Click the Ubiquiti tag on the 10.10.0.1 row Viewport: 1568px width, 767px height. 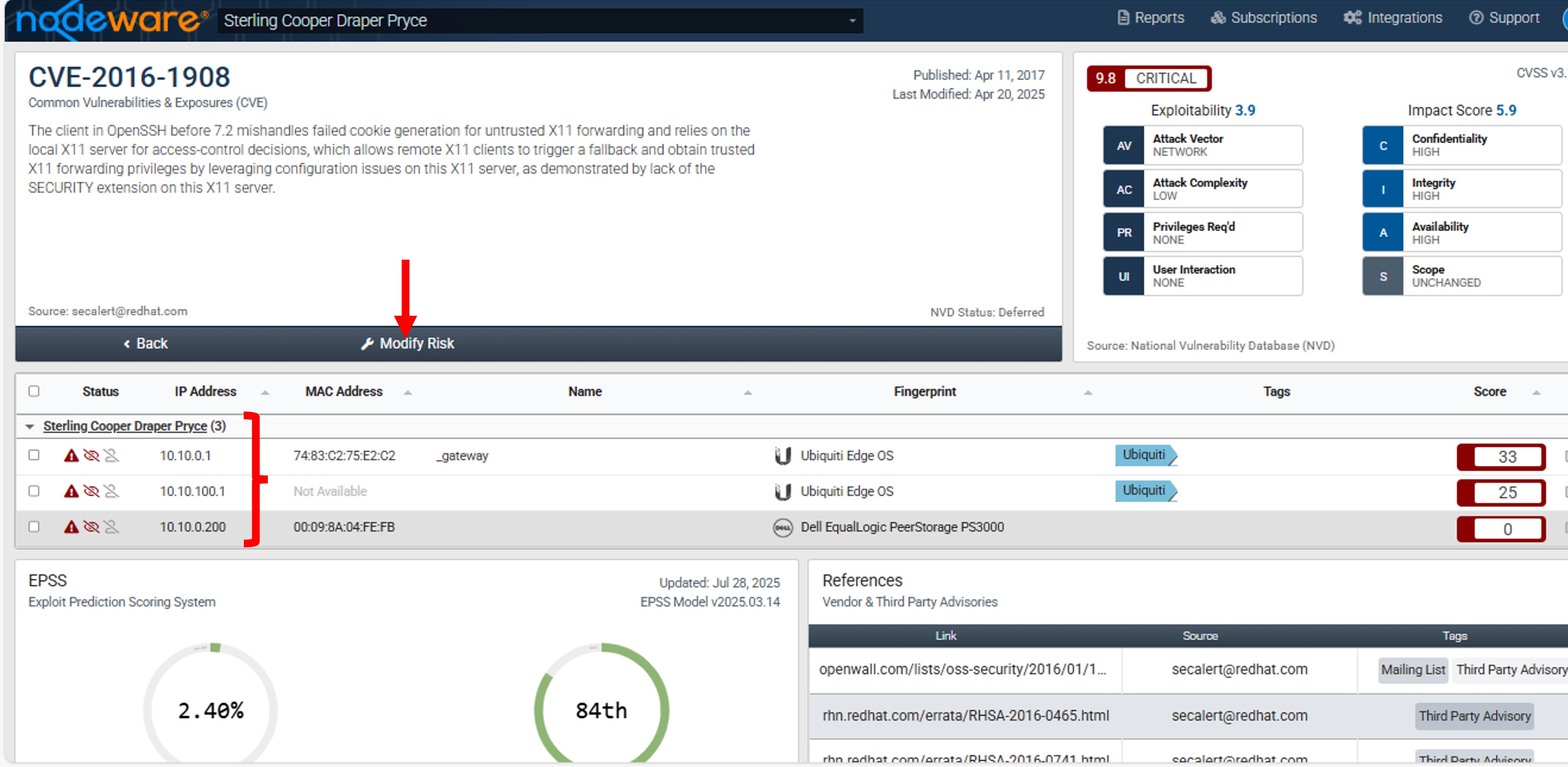click(x=1146, y=455)
